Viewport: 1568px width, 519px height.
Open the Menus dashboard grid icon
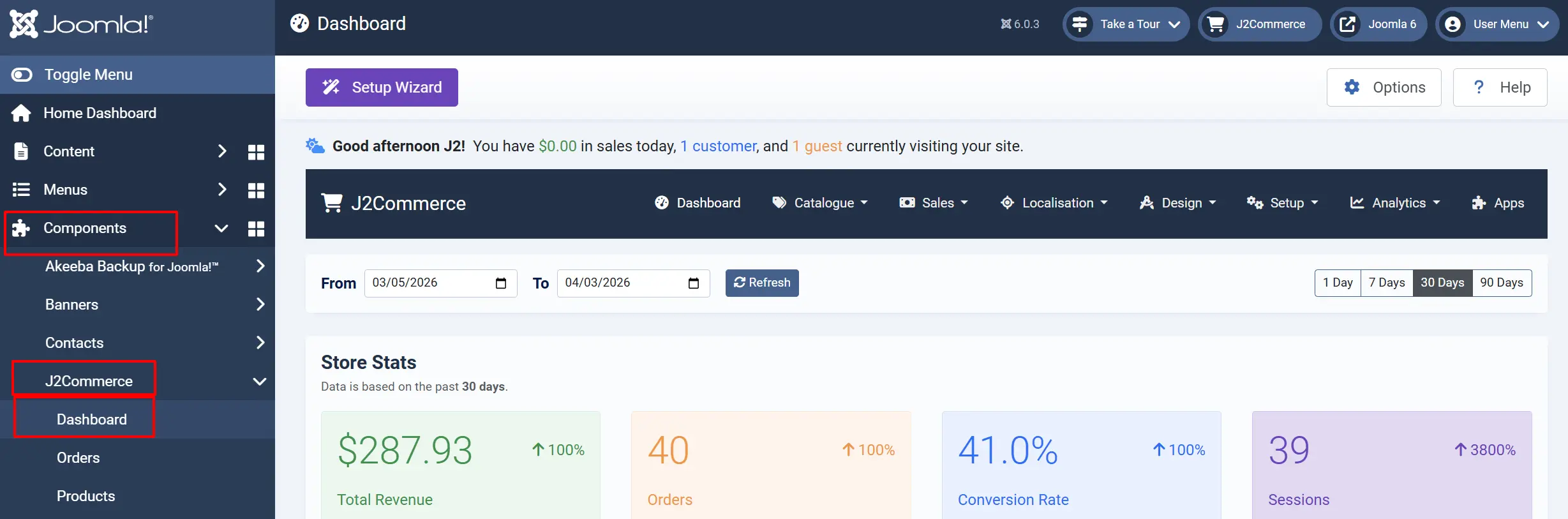pos(256,190)
